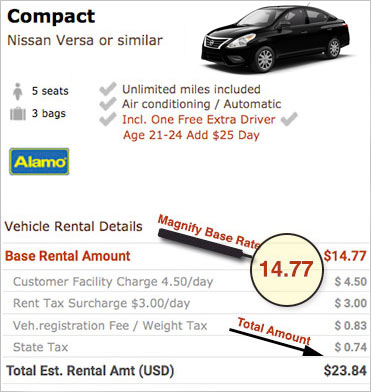Click the checkmark beside Unlimited miles included
Image resolution: width=371 pixels, height=392 pixels.
(x=108, y=89)
